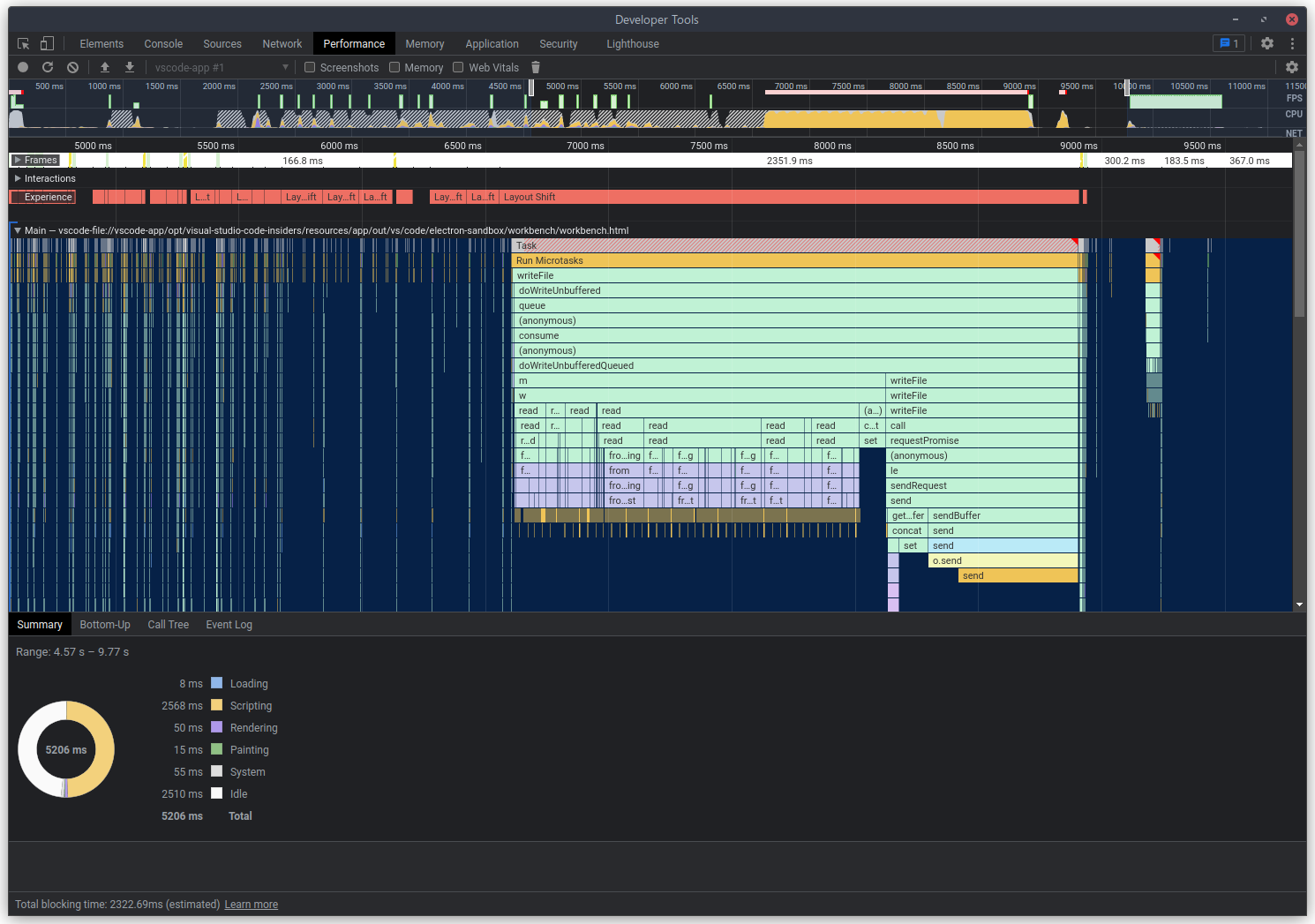Screen dimensions: 1315x924
Task: Click the summary donut chart
Action: [66, 749]
